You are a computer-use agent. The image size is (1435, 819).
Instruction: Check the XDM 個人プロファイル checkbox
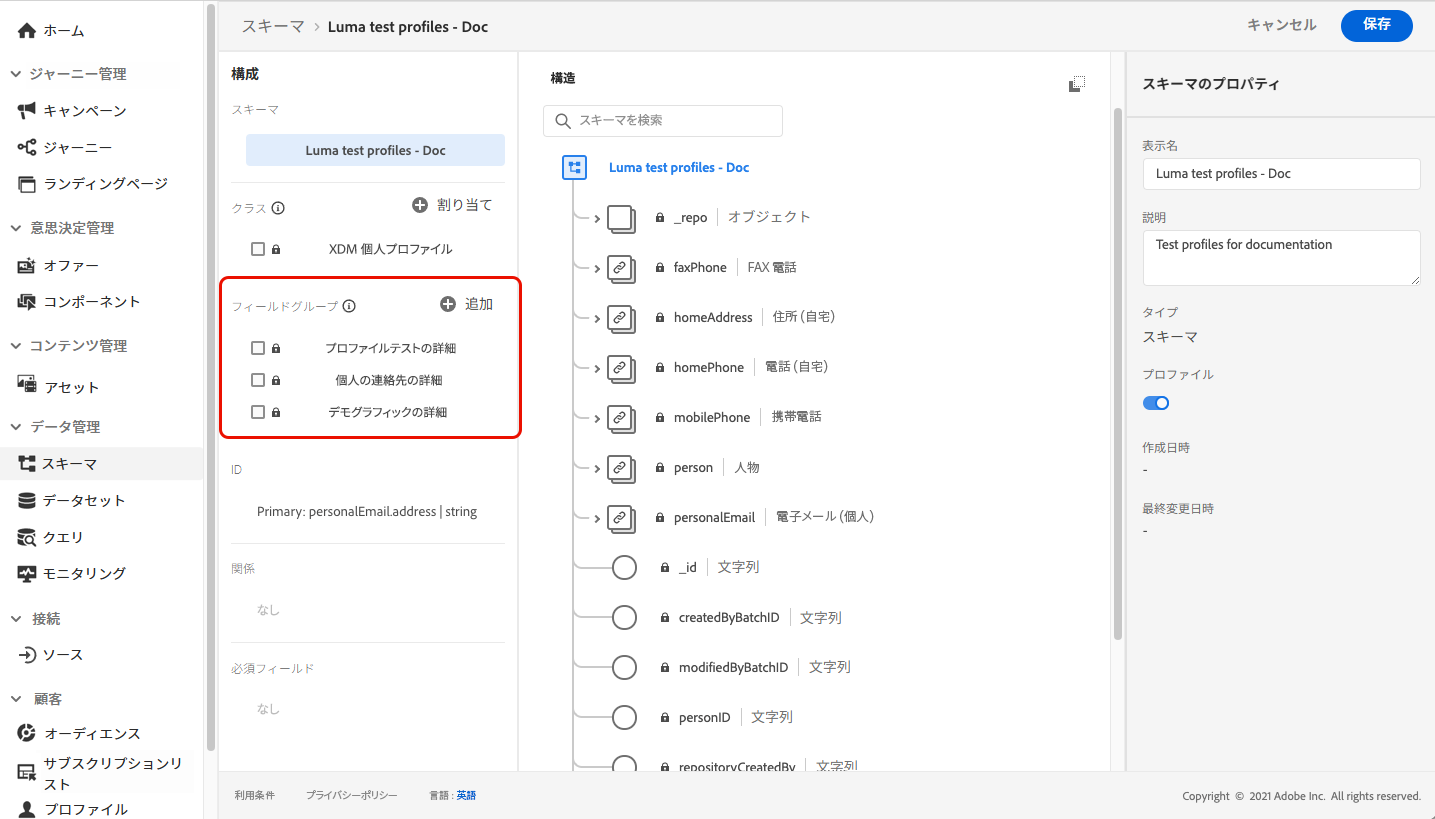[258, 249]
